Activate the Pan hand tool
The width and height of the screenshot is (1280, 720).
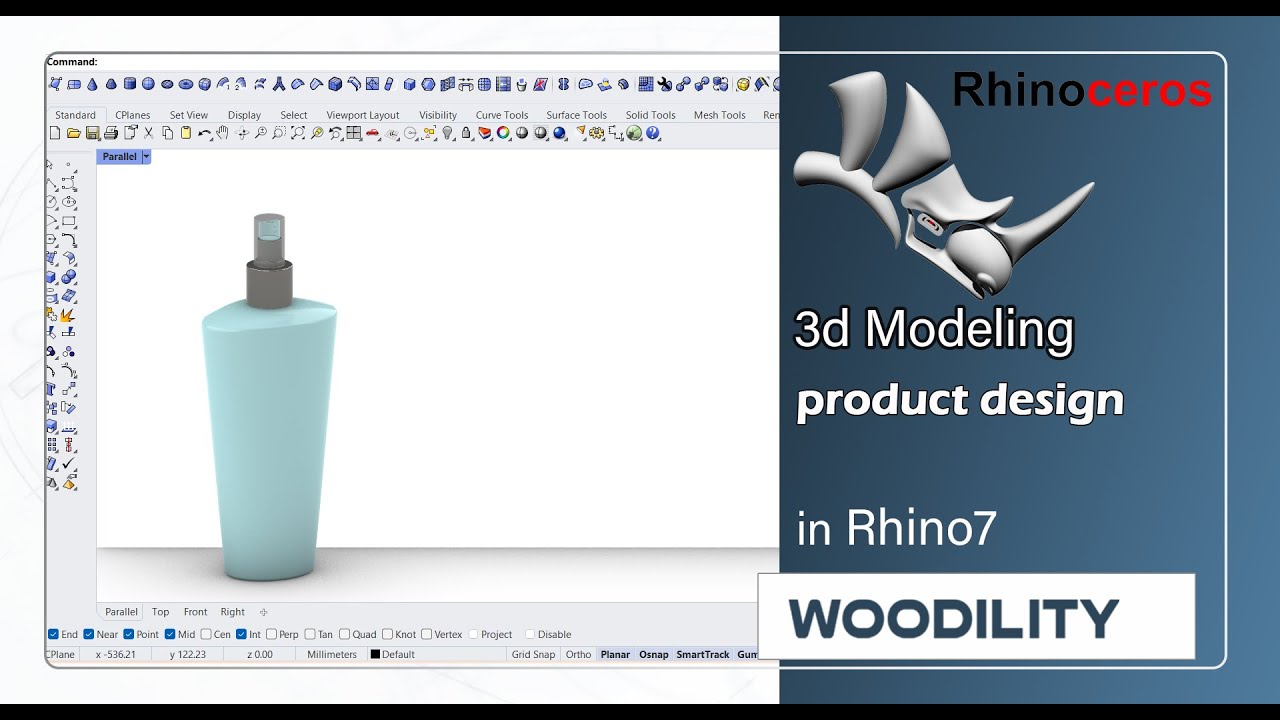222,133
